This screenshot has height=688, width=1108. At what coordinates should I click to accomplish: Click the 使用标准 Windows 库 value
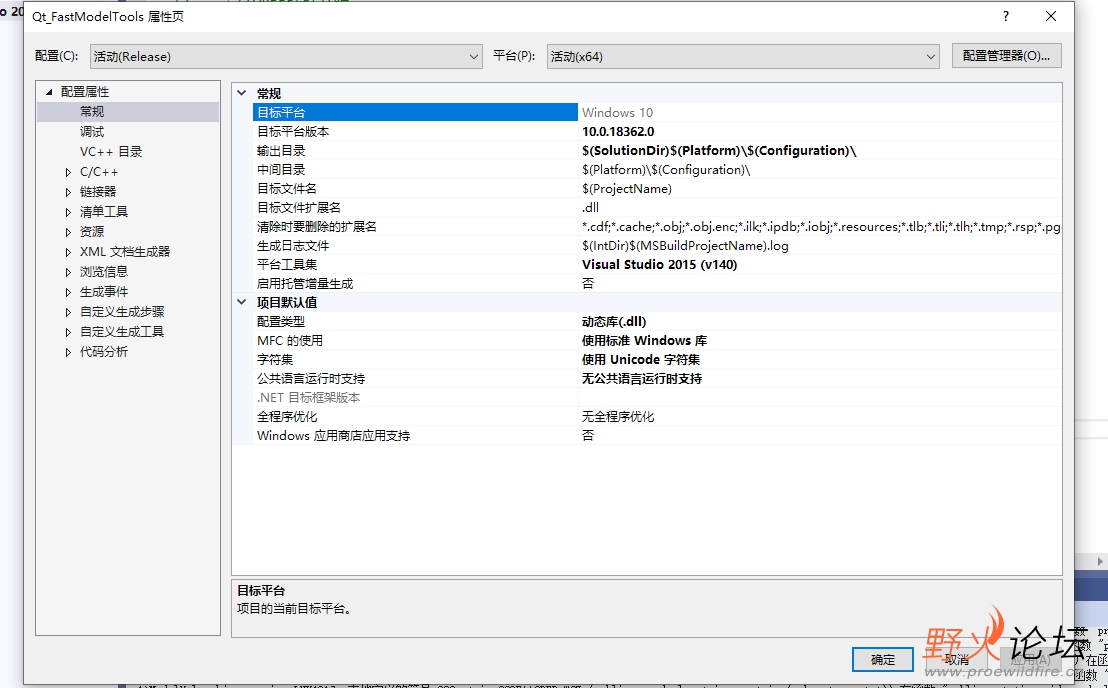click(644, 340)
